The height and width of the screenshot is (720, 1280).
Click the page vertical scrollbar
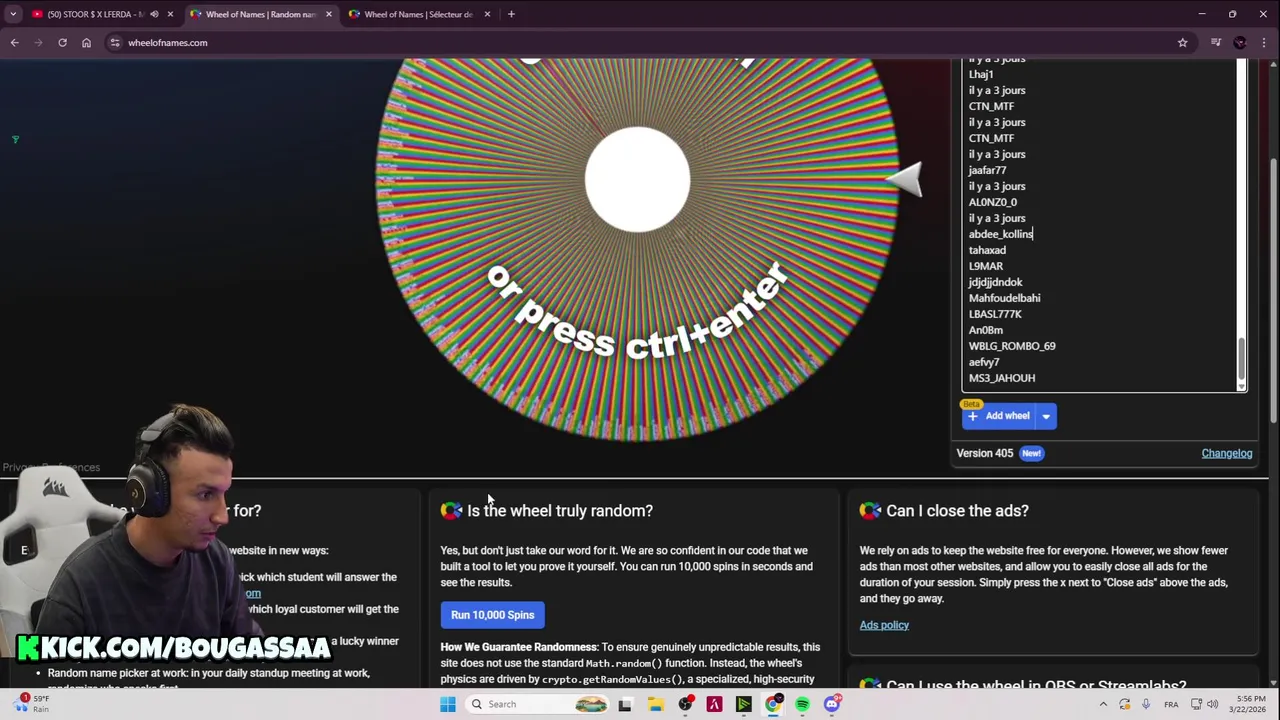(x=1273, y=290)
